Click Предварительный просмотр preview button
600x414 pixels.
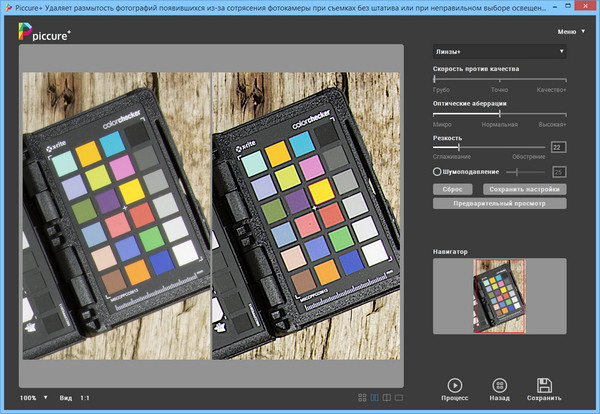pyautogui.click(x=499, y=203)
